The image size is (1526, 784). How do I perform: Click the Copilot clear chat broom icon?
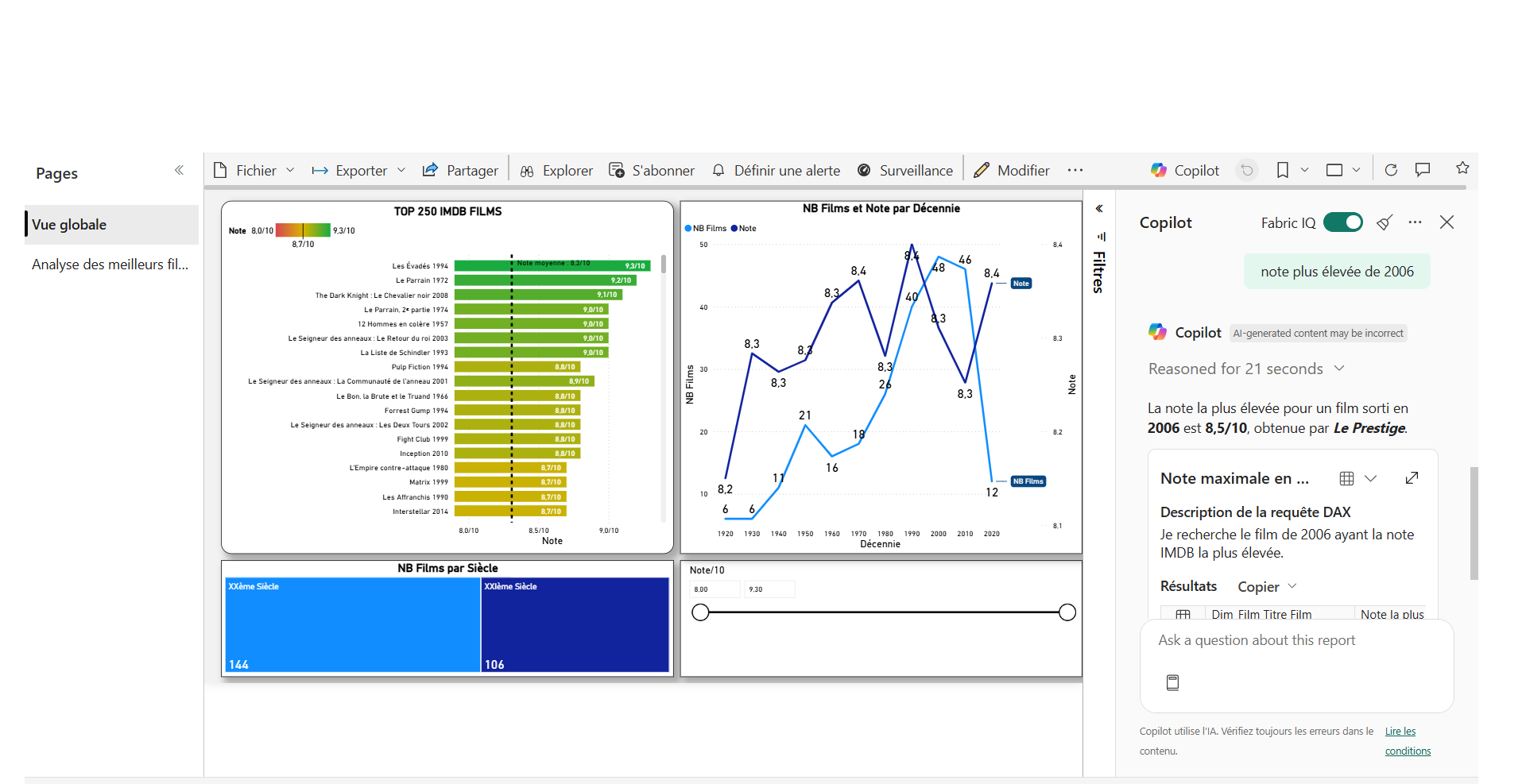click(1385, 222)
